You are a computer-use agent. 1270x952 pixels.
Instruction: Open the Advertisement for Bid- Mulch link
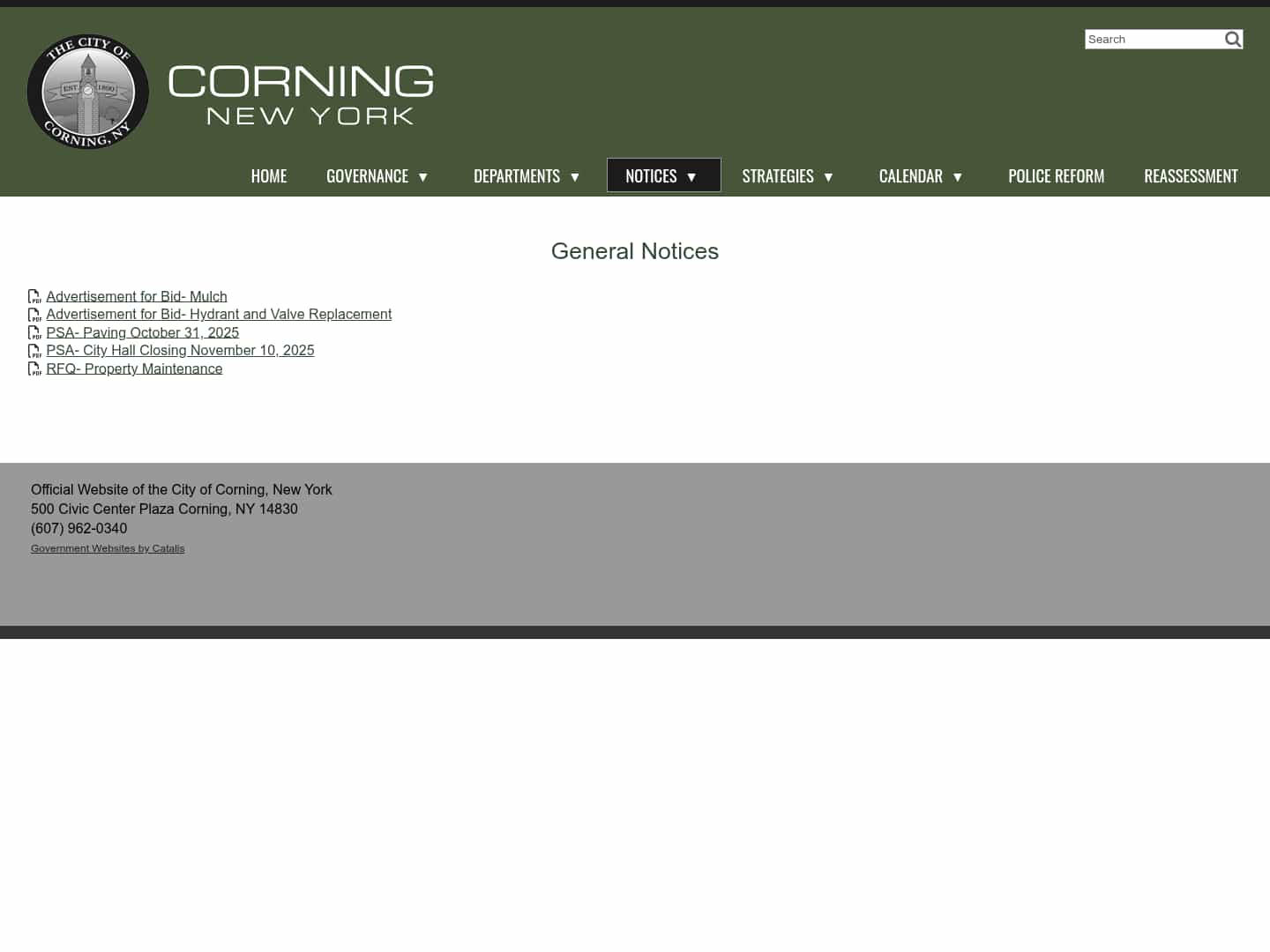[137, 296]
